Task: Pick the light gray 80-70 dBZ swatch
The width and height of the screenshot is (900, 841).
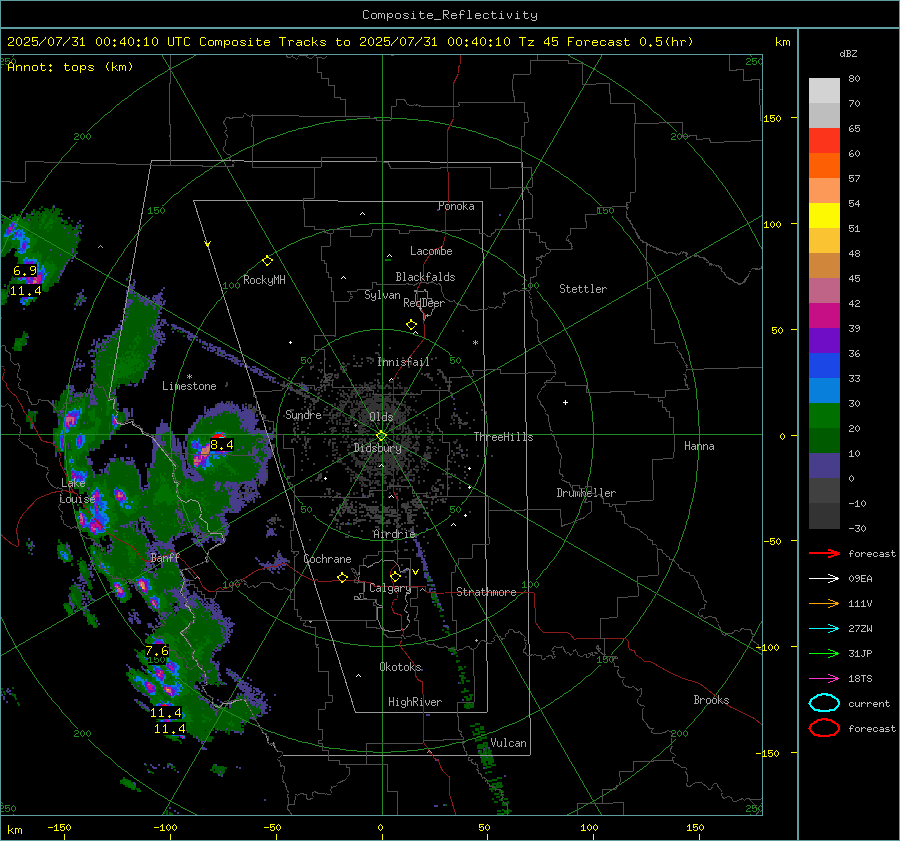Action: pos(824,91)
